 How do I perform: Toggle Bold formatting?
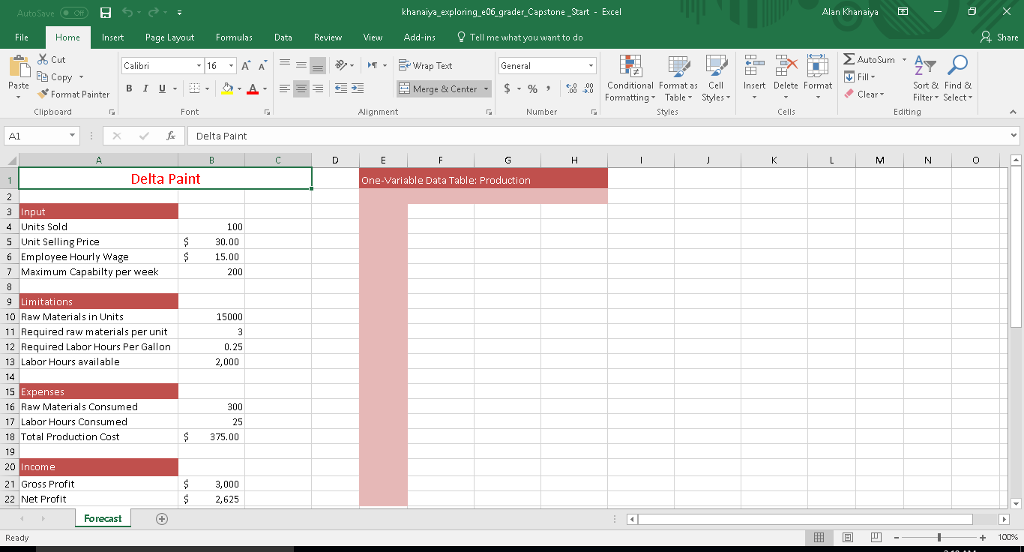tap(130, 89)
